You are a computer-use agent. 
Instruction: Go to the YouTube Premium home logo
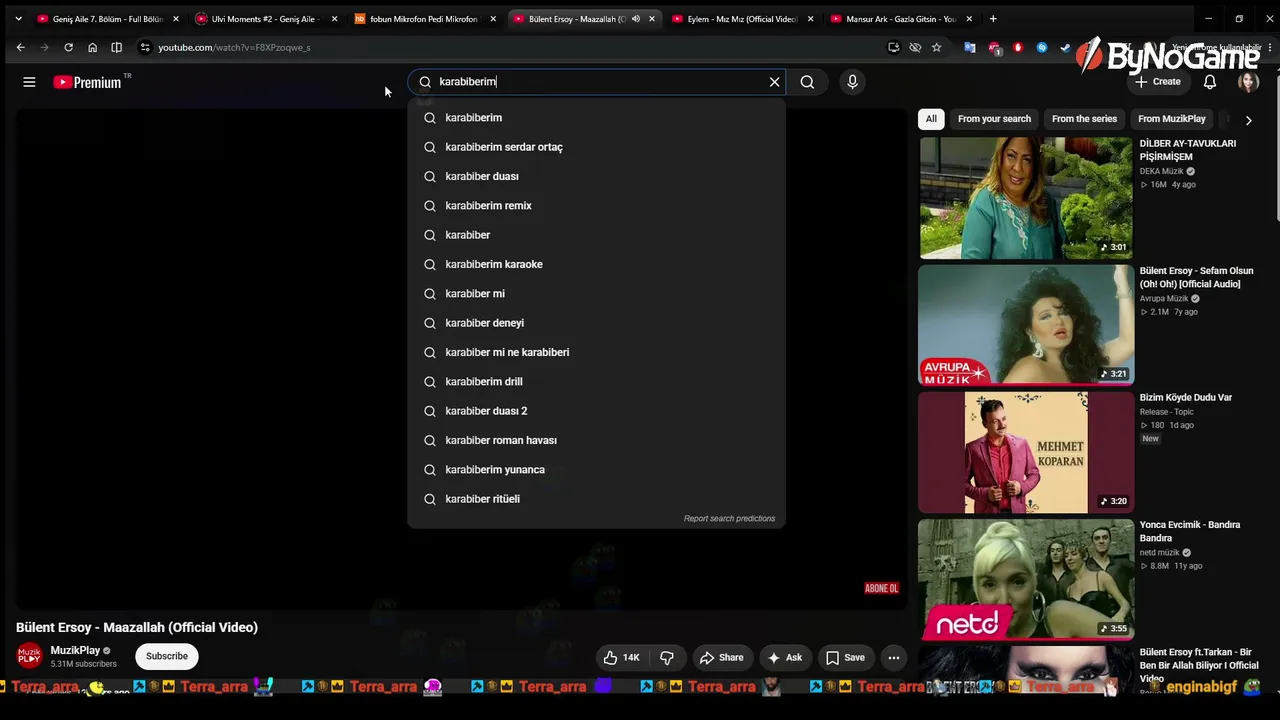tap(87, 82)
